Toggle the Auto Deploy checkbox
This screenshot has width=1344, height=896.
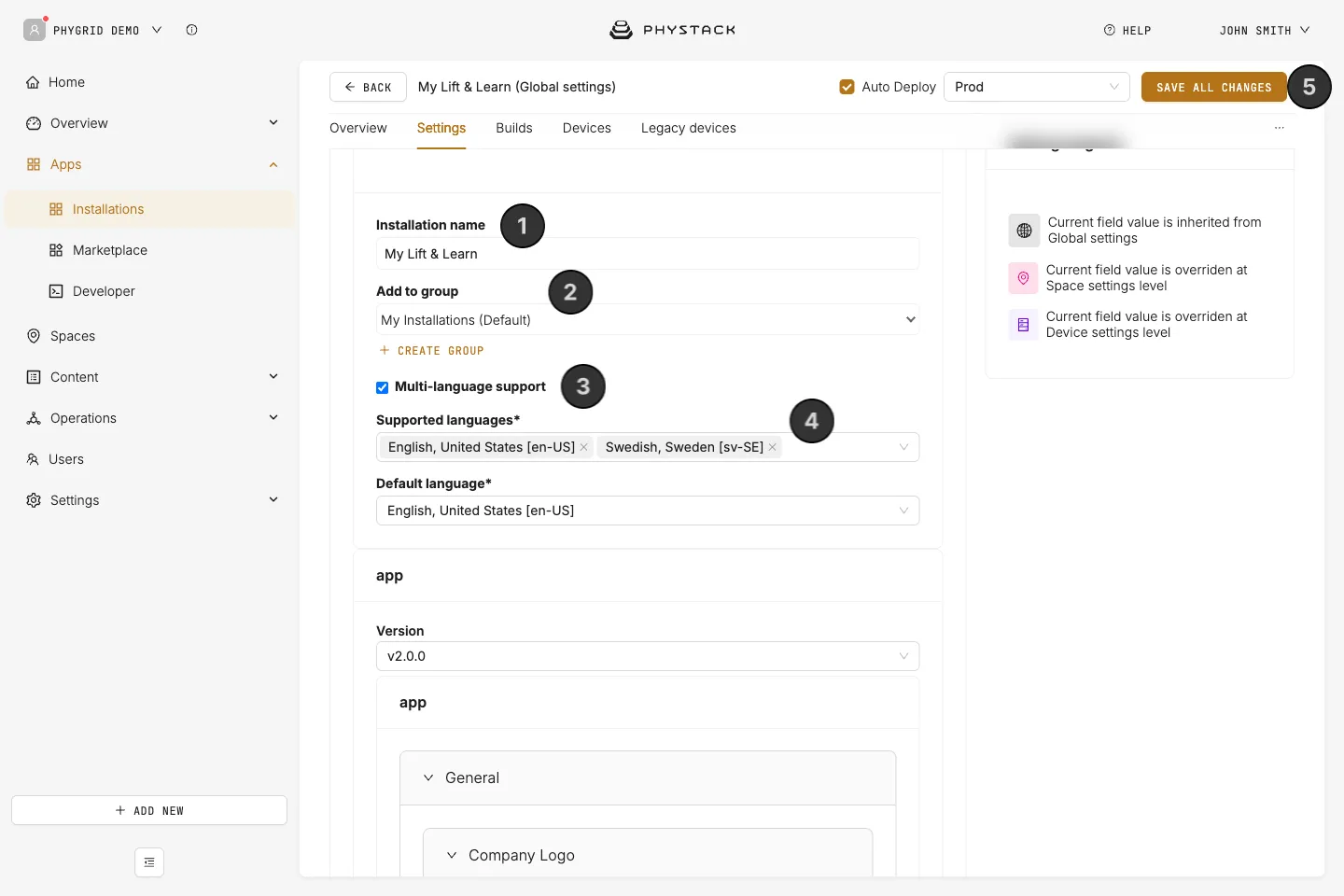[847, 87]
